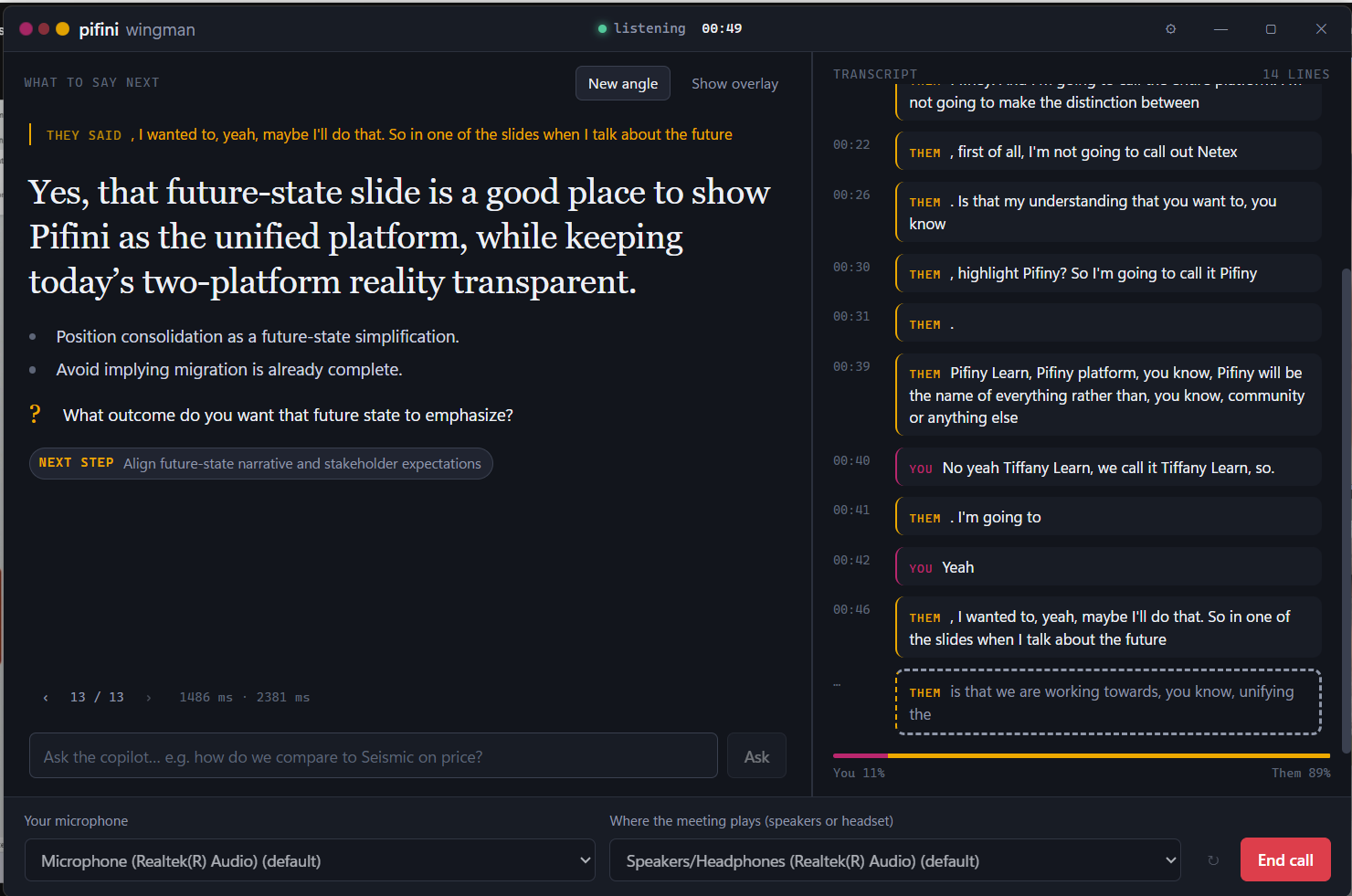This screenshot has width=1352, height=896.
Task: Refresh audio devices with the reload icon
Action: (1213, 860)
